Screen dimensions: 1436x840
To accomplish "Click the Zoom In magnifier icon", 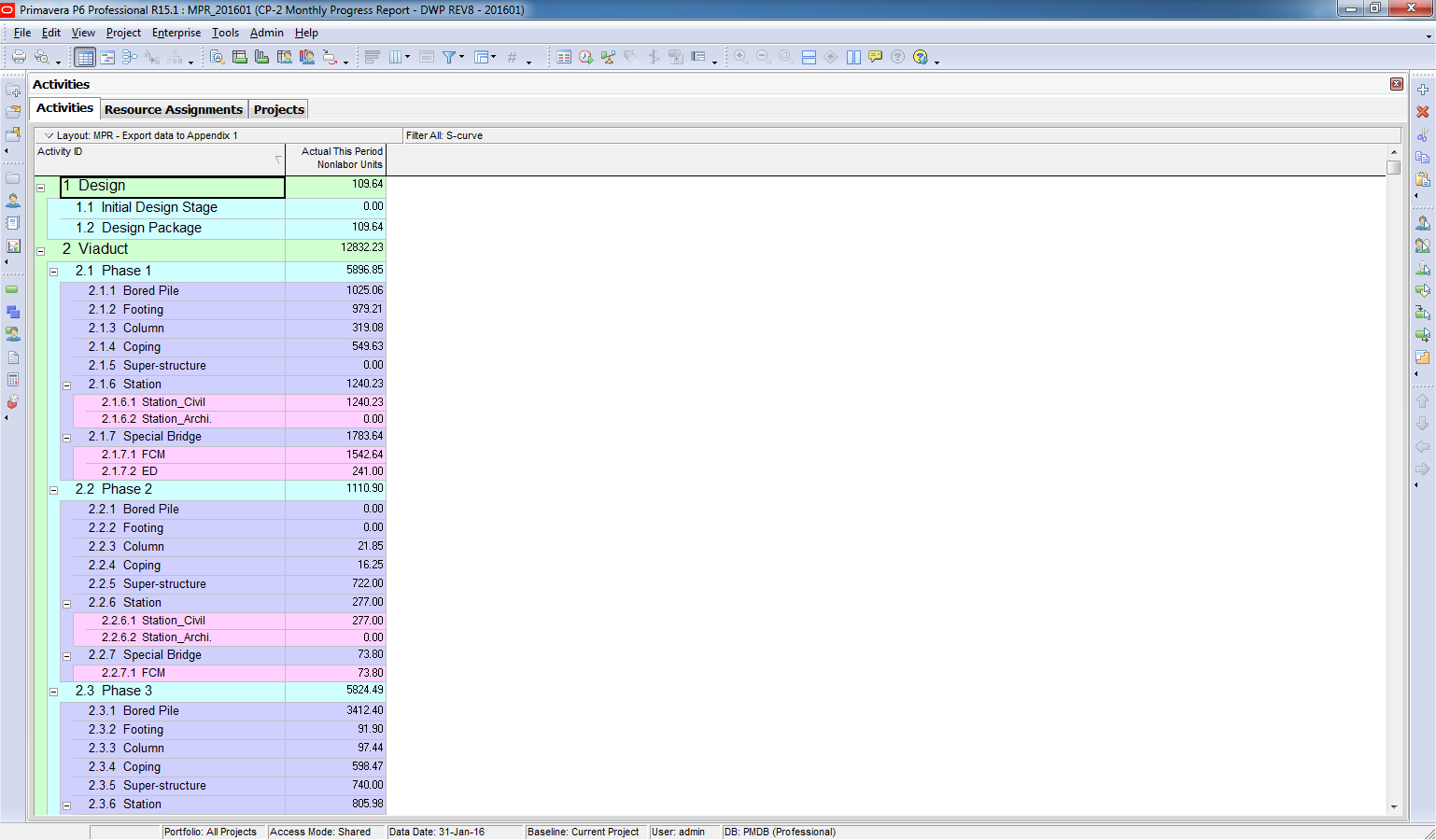I will (740, 57).
